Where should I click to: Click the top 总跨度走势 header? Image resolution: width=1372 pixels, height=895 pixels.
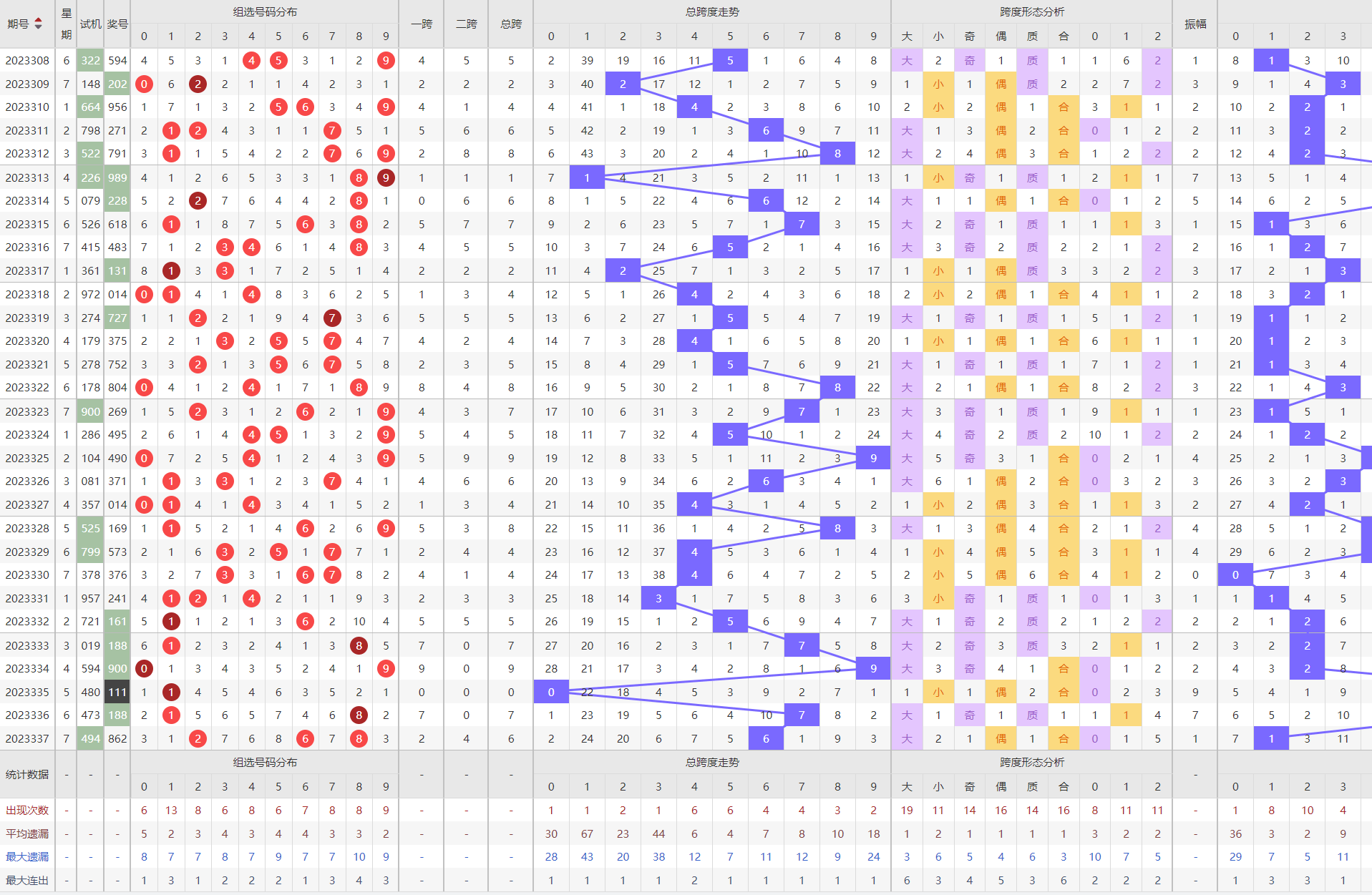[x=712, y=12]
